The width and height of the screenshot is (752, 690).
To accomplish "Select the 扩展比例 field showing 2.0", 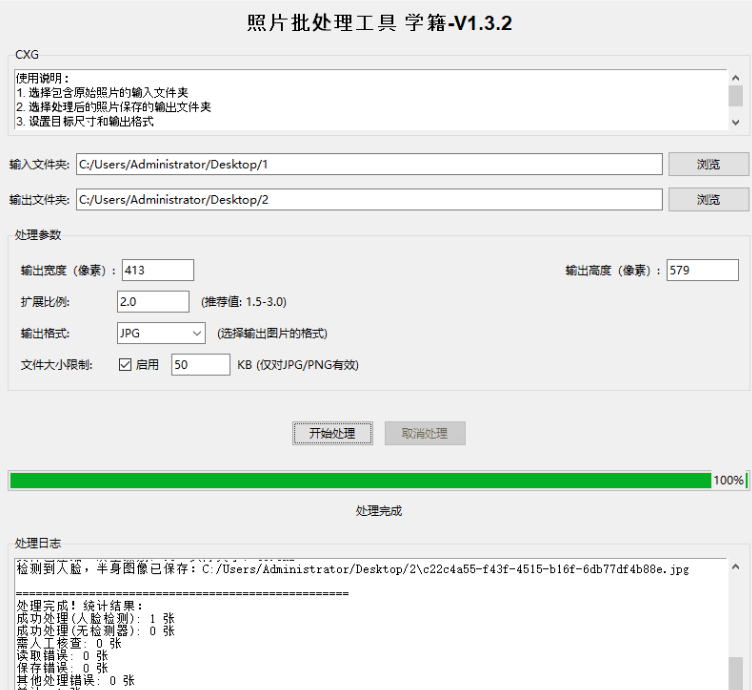I will click(153, 301).
